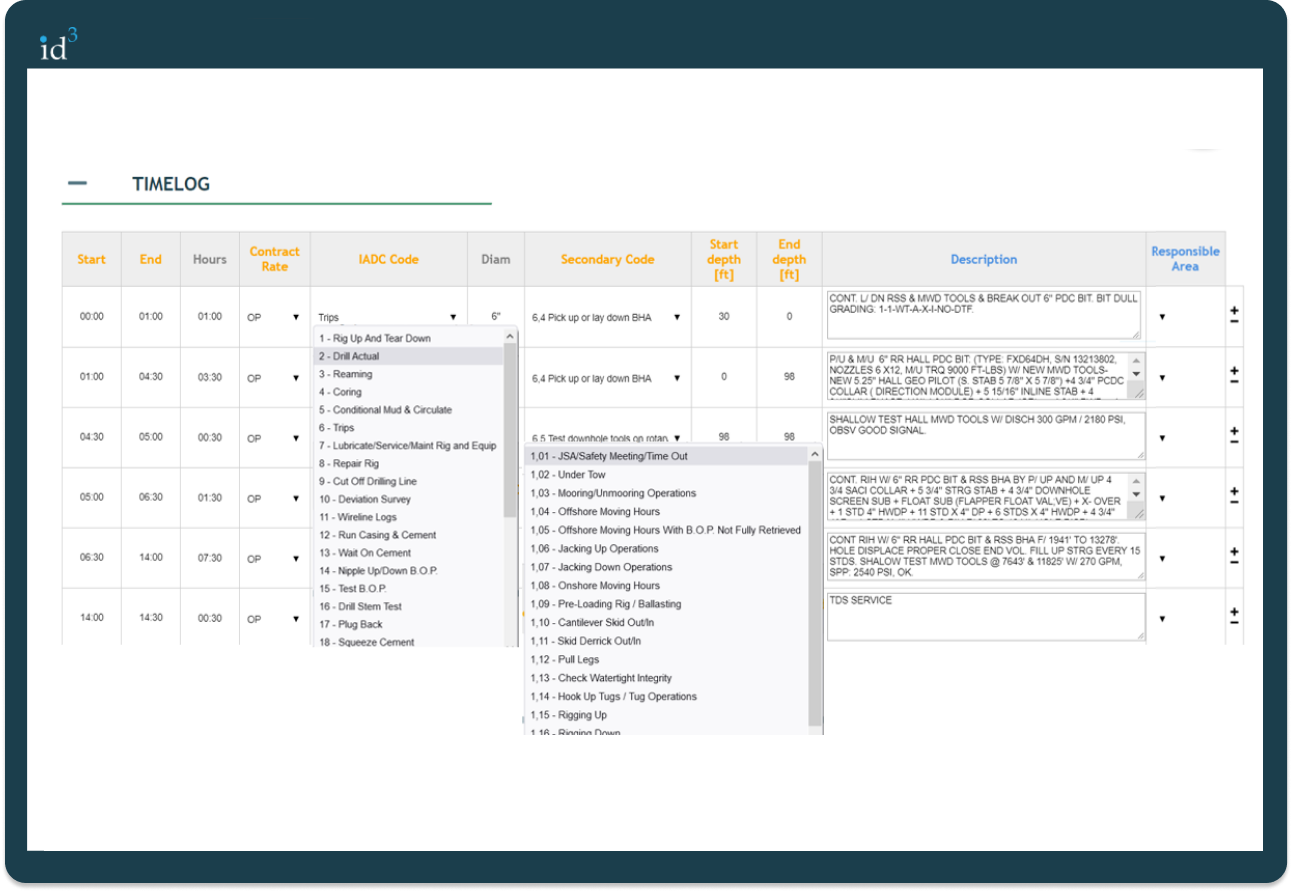Choose '4 - Coring' from IADC list

tap(409, 392)
